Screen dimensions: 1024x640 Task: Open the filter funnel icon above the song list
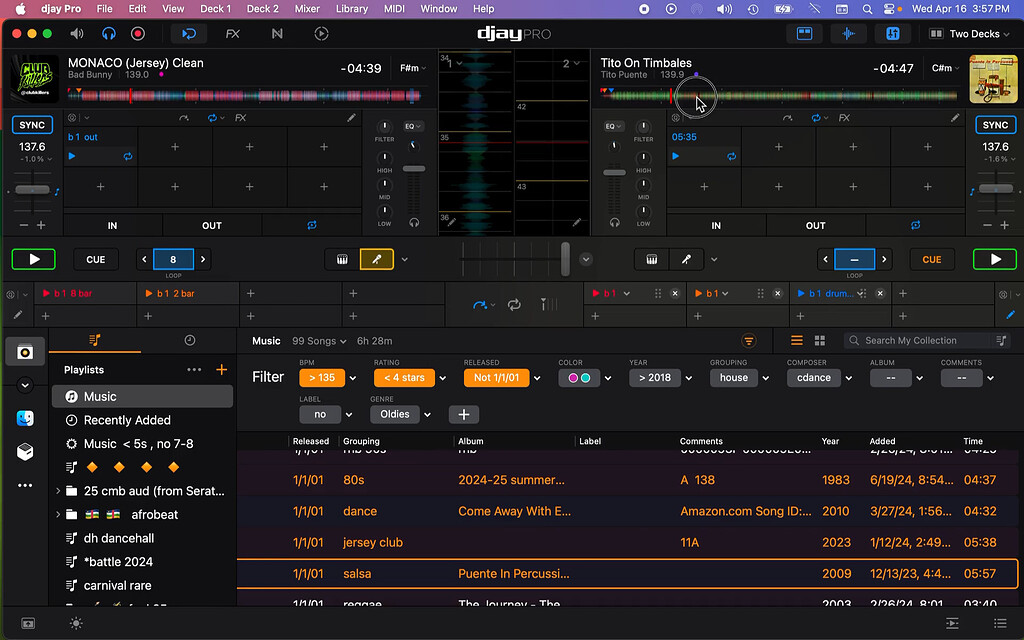pos(749,340)
